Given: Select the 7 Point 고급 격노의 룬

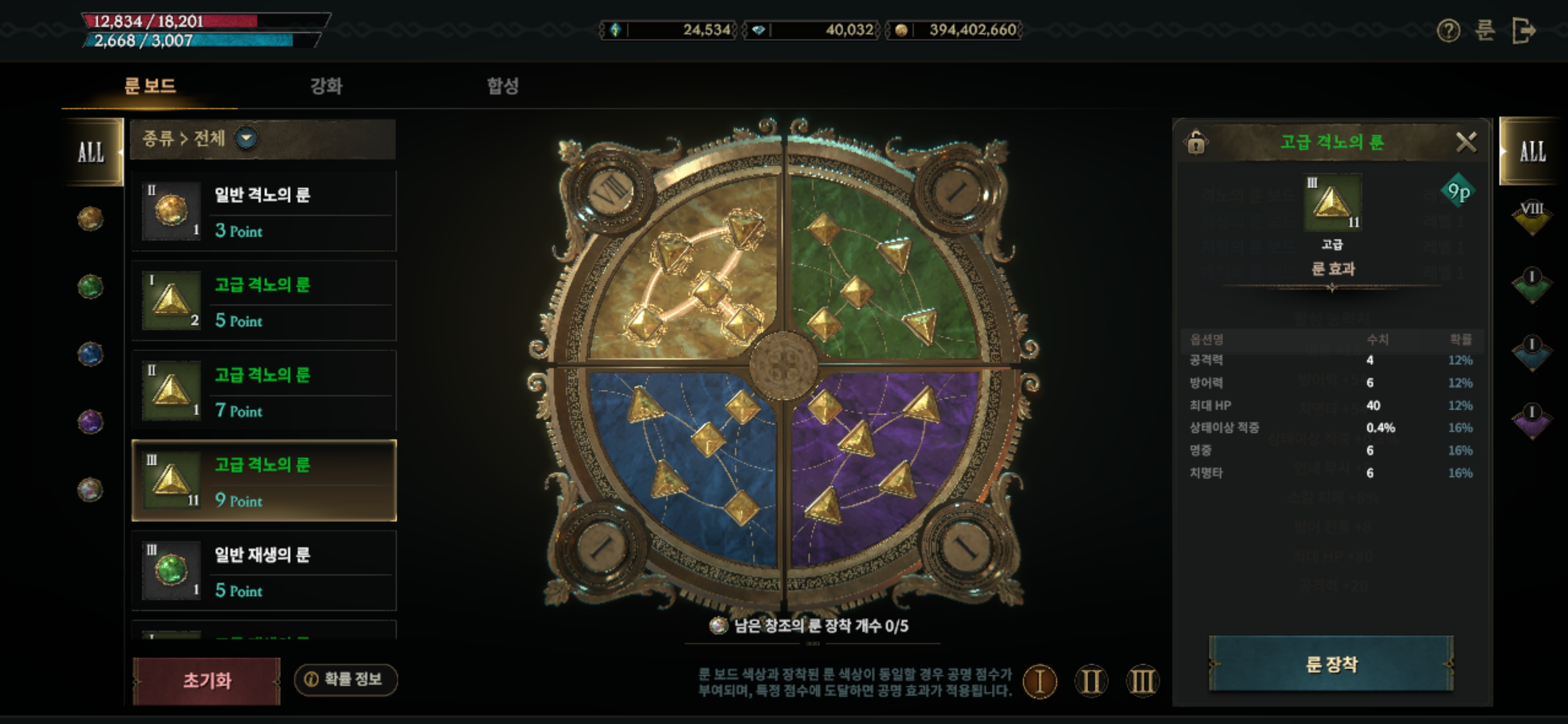Looking at the screenshot, I should coord(264,390).
